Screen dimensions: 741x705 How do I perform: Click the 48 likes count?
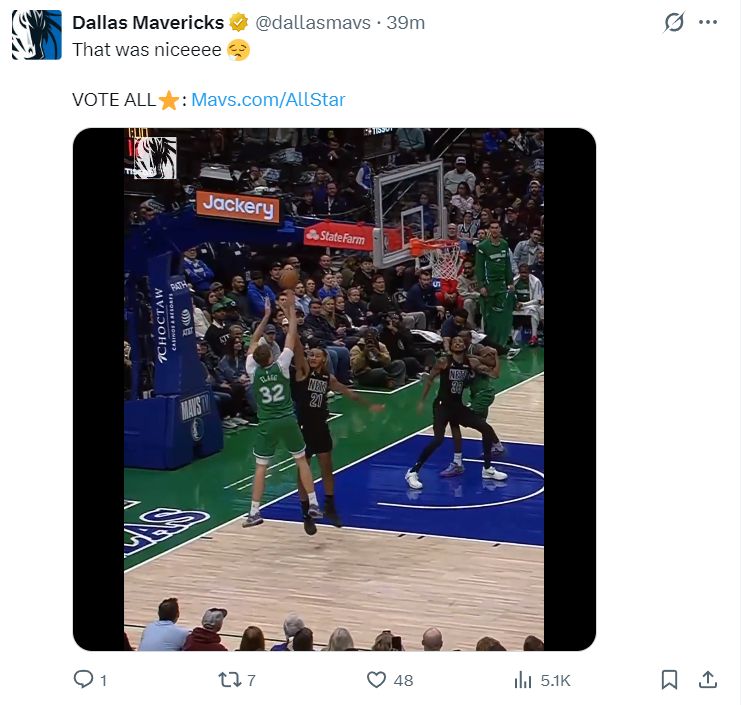click(403, 681)
